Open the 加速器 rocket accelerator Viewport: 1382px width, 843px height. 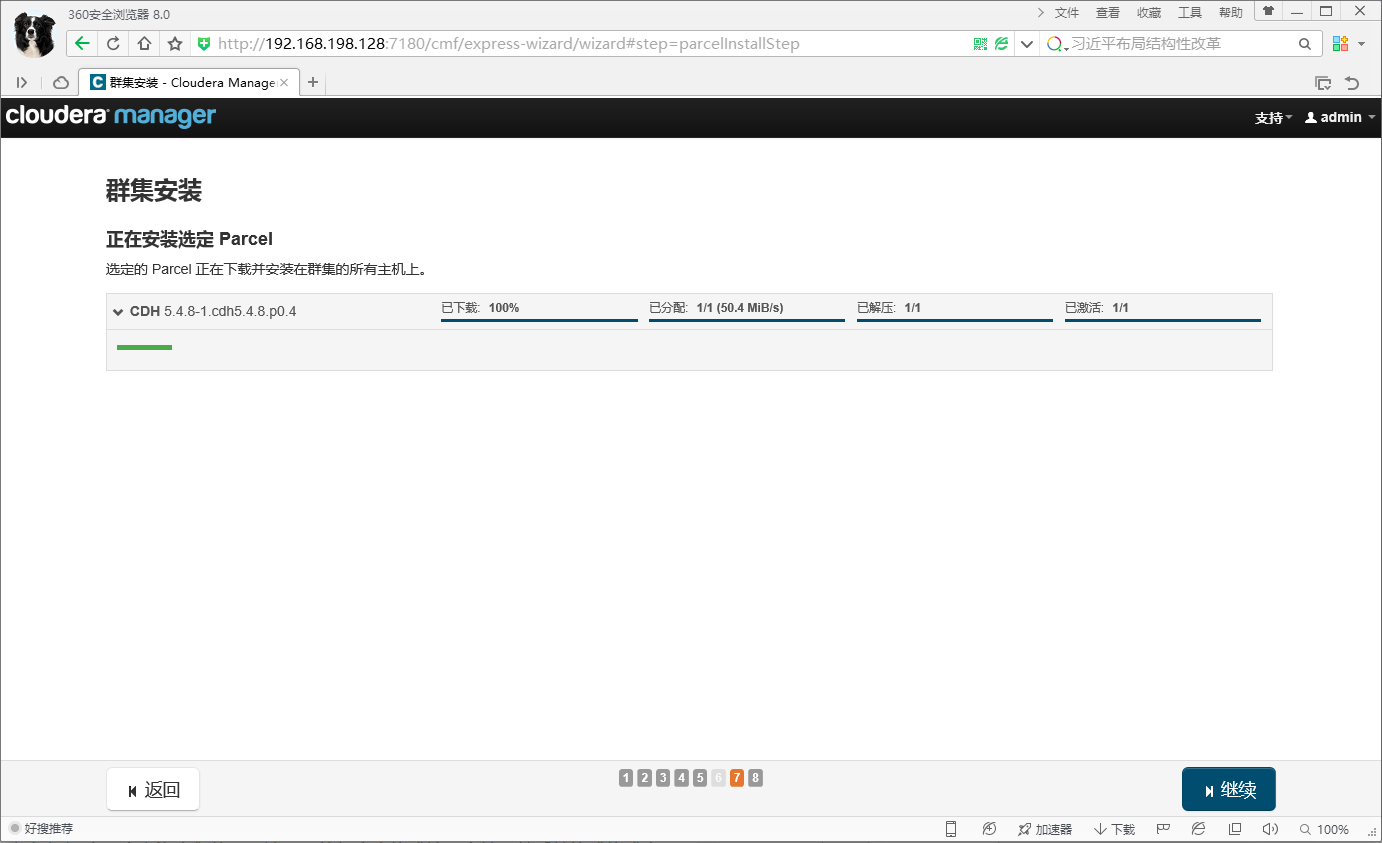(1045, 829)
